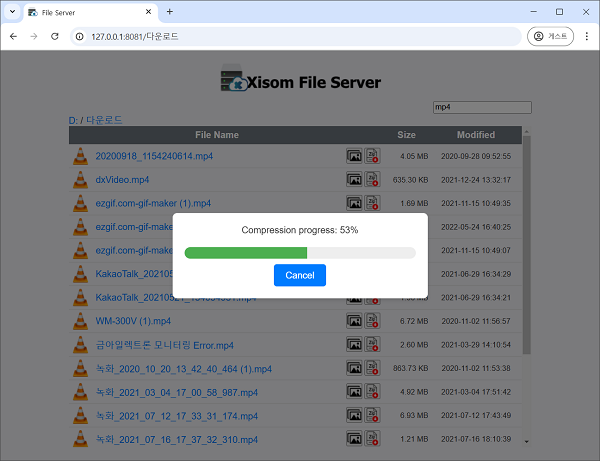Click zip icon for 20200918_1154240614.mp4
The height and width of the screenshot is (461, 600).
[x=372, y=156]
